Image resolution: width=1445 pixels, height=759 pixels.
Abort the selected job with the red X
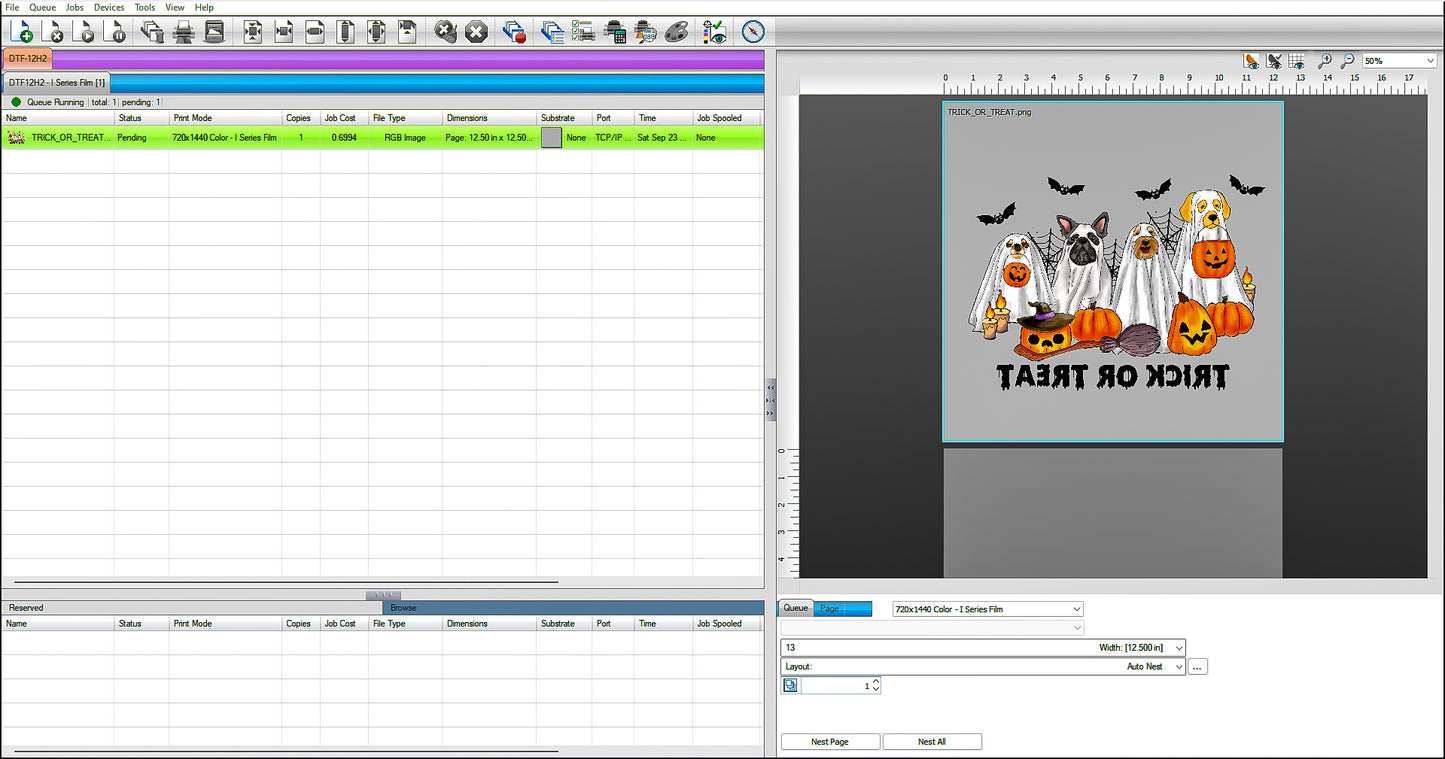476,31
